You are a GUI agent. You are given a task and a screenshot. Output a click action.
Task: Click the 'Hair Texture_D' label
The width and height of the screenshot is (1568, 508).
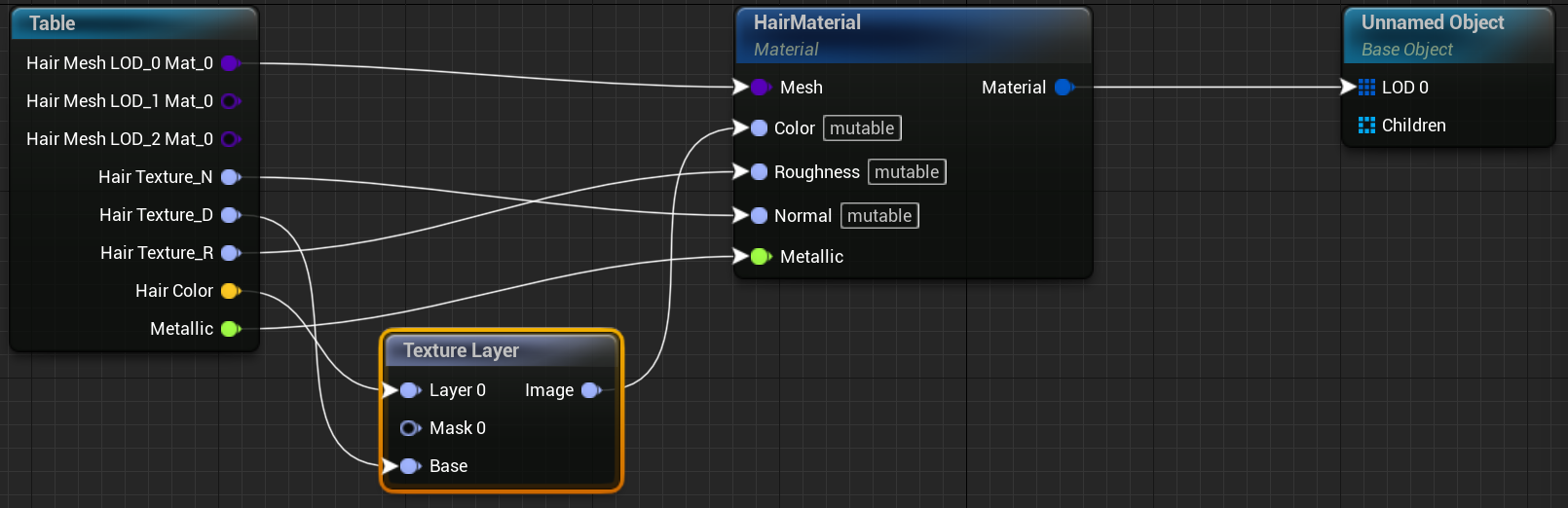coord(156,215)
